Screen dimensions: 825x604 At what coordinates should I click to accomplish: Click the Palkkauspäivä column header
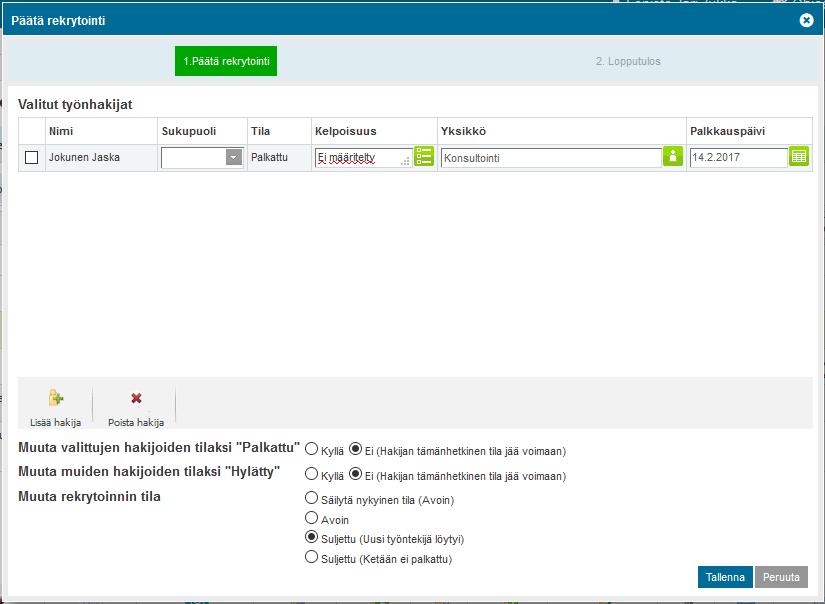click(749, 131)
